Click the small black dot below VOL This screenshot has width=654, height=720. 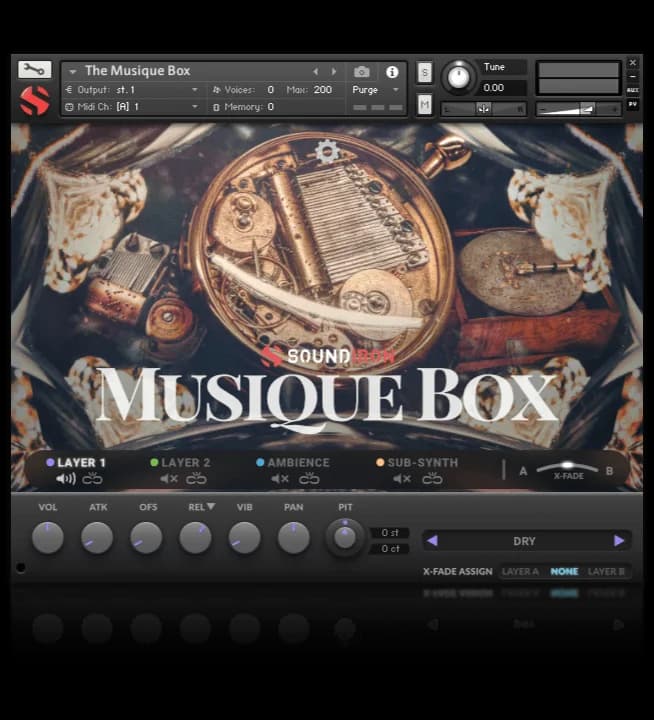[x=21, y=568]
